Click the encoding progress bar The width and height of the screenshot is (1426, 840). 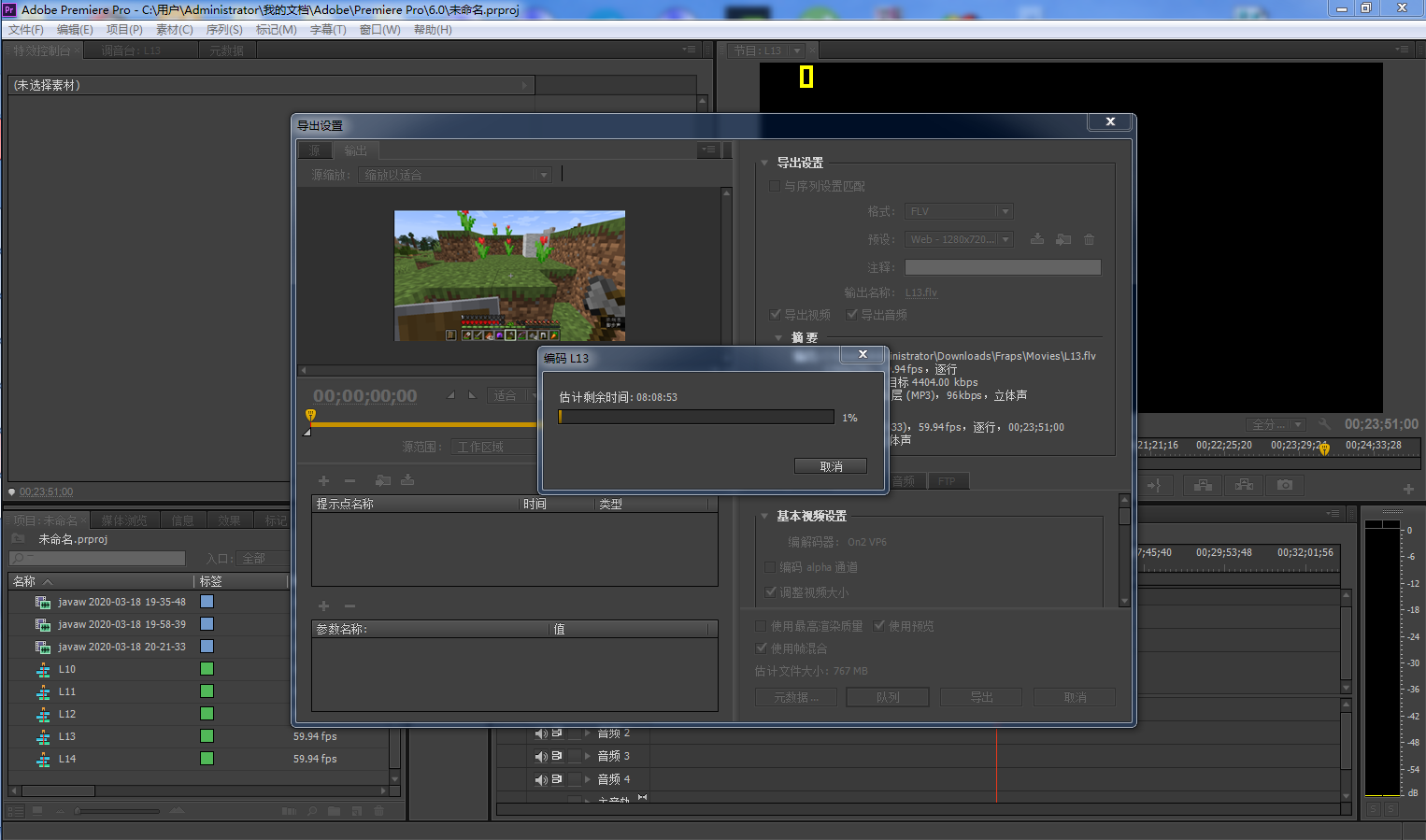pyautogui.click(x=696, y=417)
